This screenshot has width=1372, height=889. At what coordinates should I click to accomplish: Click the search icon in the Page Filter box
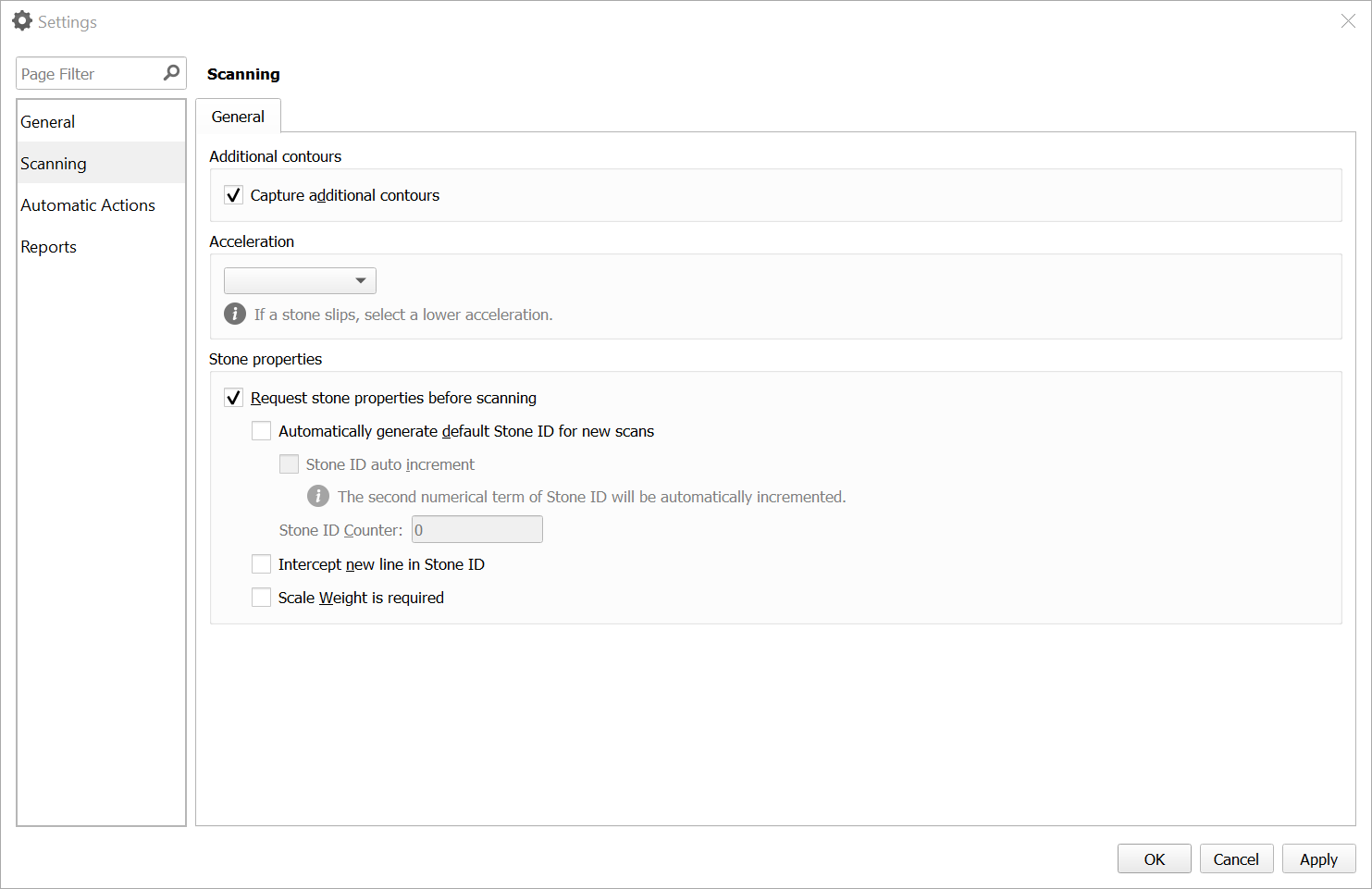coord(170,72)
